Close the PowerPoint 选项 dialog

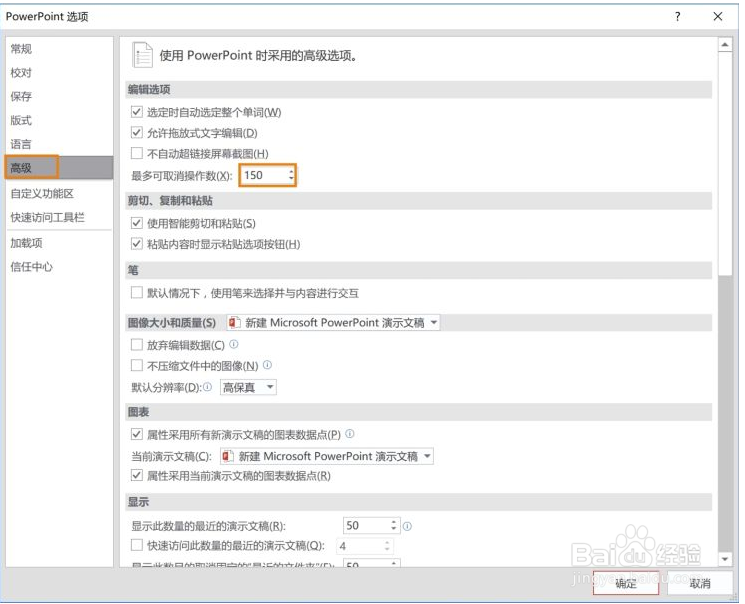pyautogui.click(x=718, y=17)
